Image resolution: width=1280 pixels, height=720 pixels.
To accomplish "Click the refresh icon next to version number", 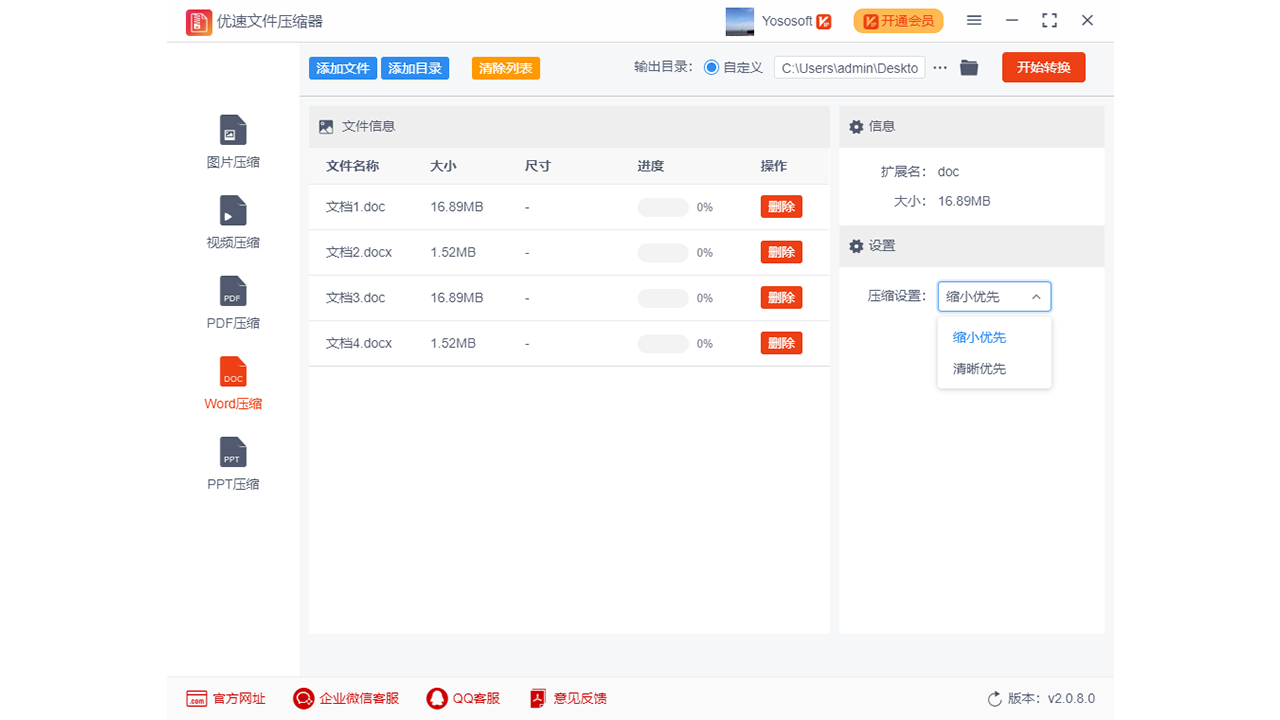I will (994, 698).
